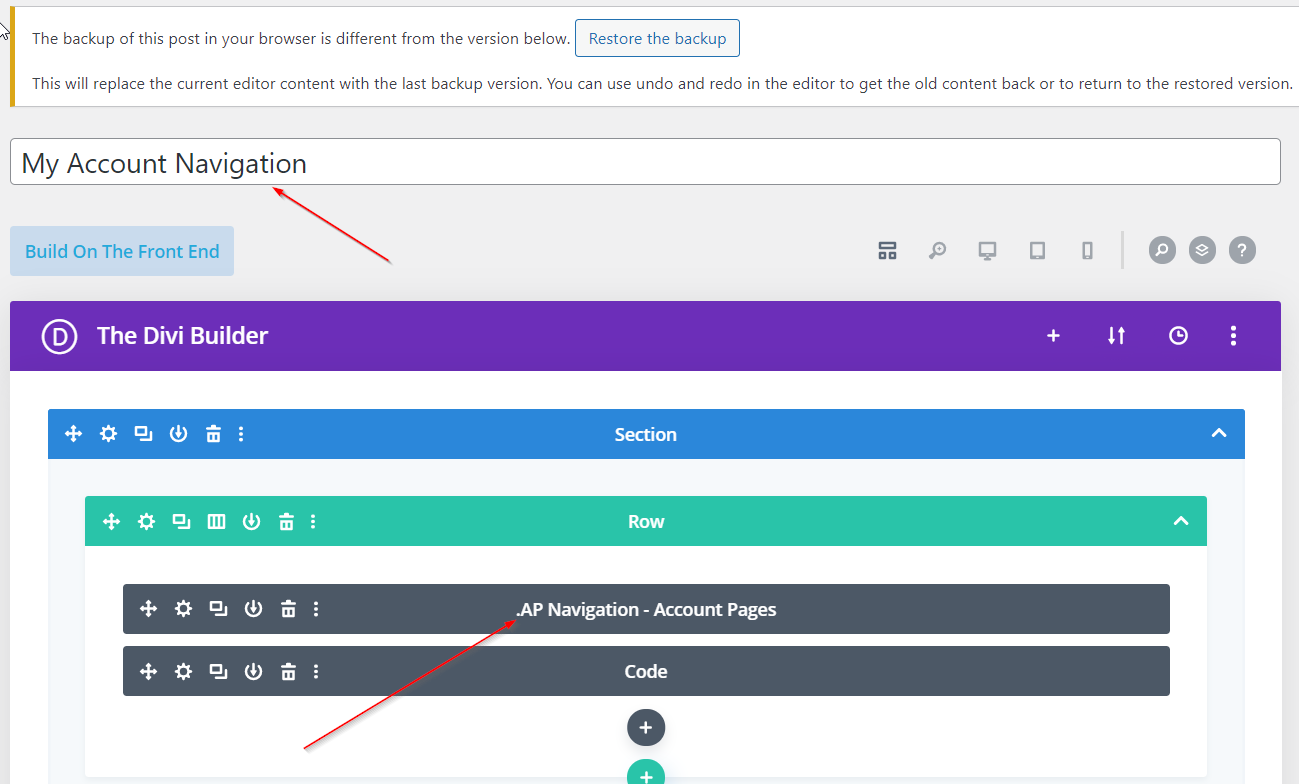Open the Divi Builder history clock icon
The width and height of the screenshot is (1299, 784).
(1178, 336)
